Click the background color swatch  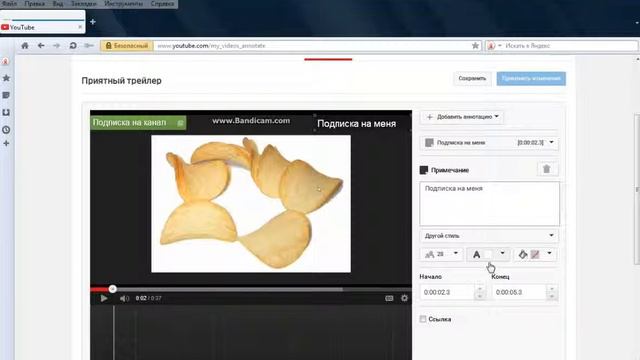[x=535, y=255]
